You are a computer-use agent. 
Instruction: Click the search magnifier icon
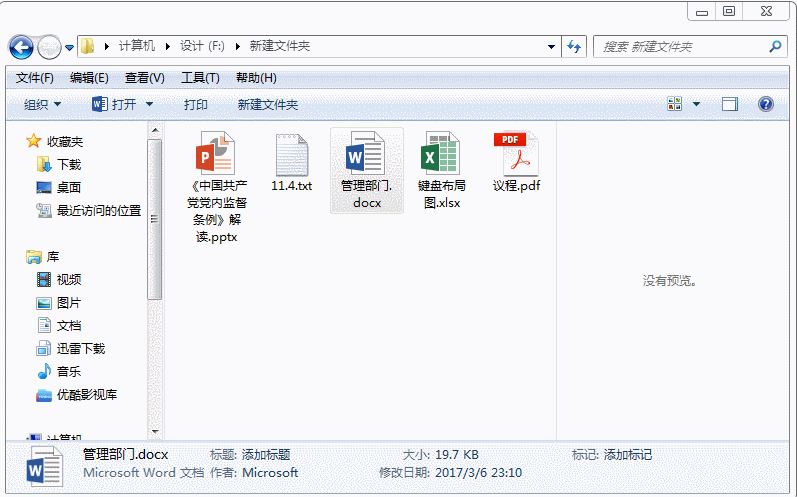coord(775,46)
